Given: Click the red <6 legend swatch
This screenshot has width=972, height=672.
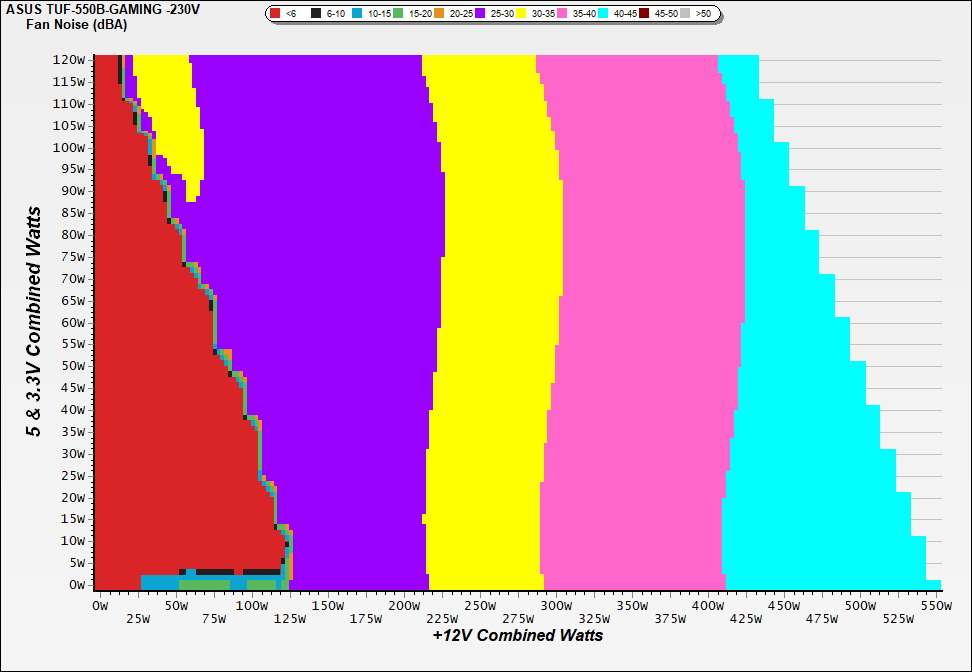Looking at the screenshot, I should tap(275, 14).
